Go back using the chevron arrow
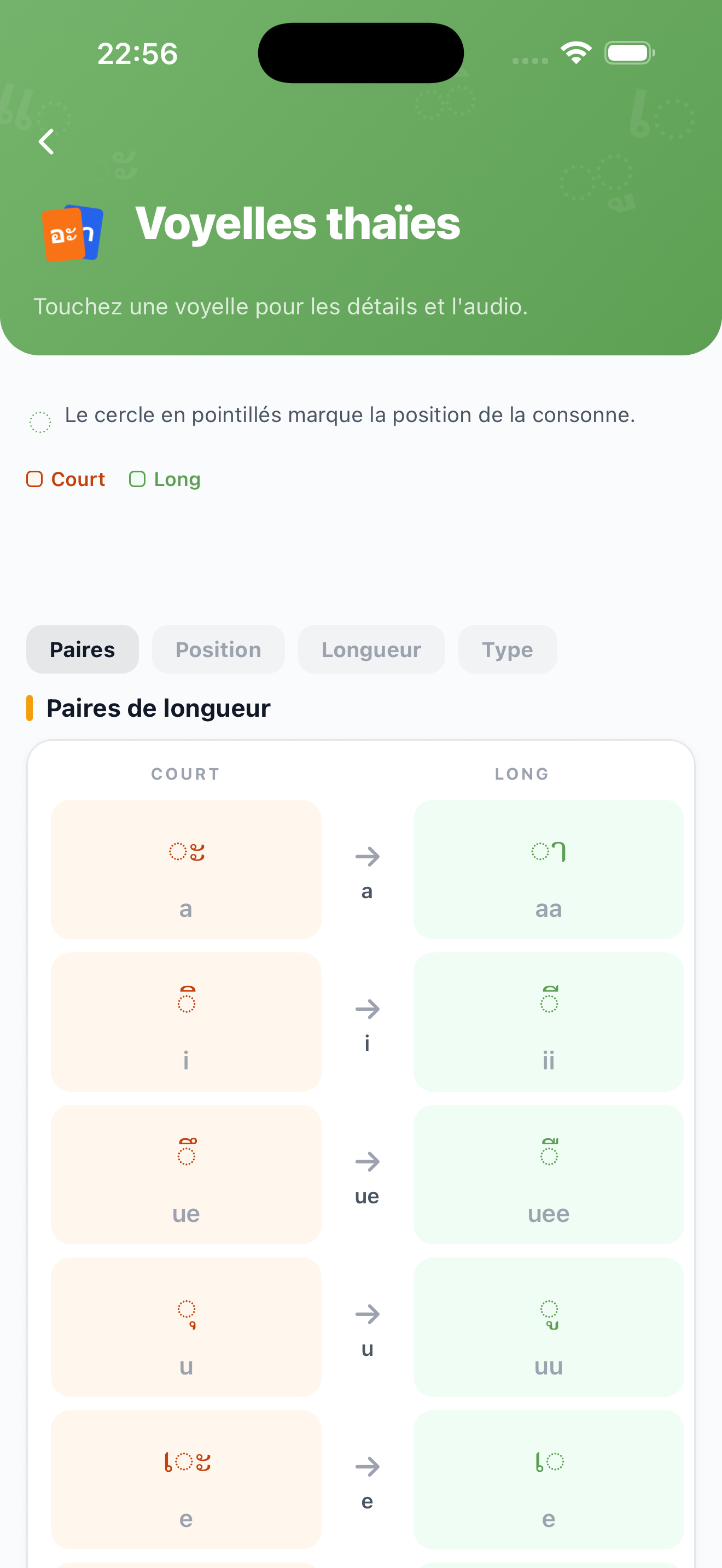The image size is (722, 1568). pyautogui.click(x=46, y=142)
